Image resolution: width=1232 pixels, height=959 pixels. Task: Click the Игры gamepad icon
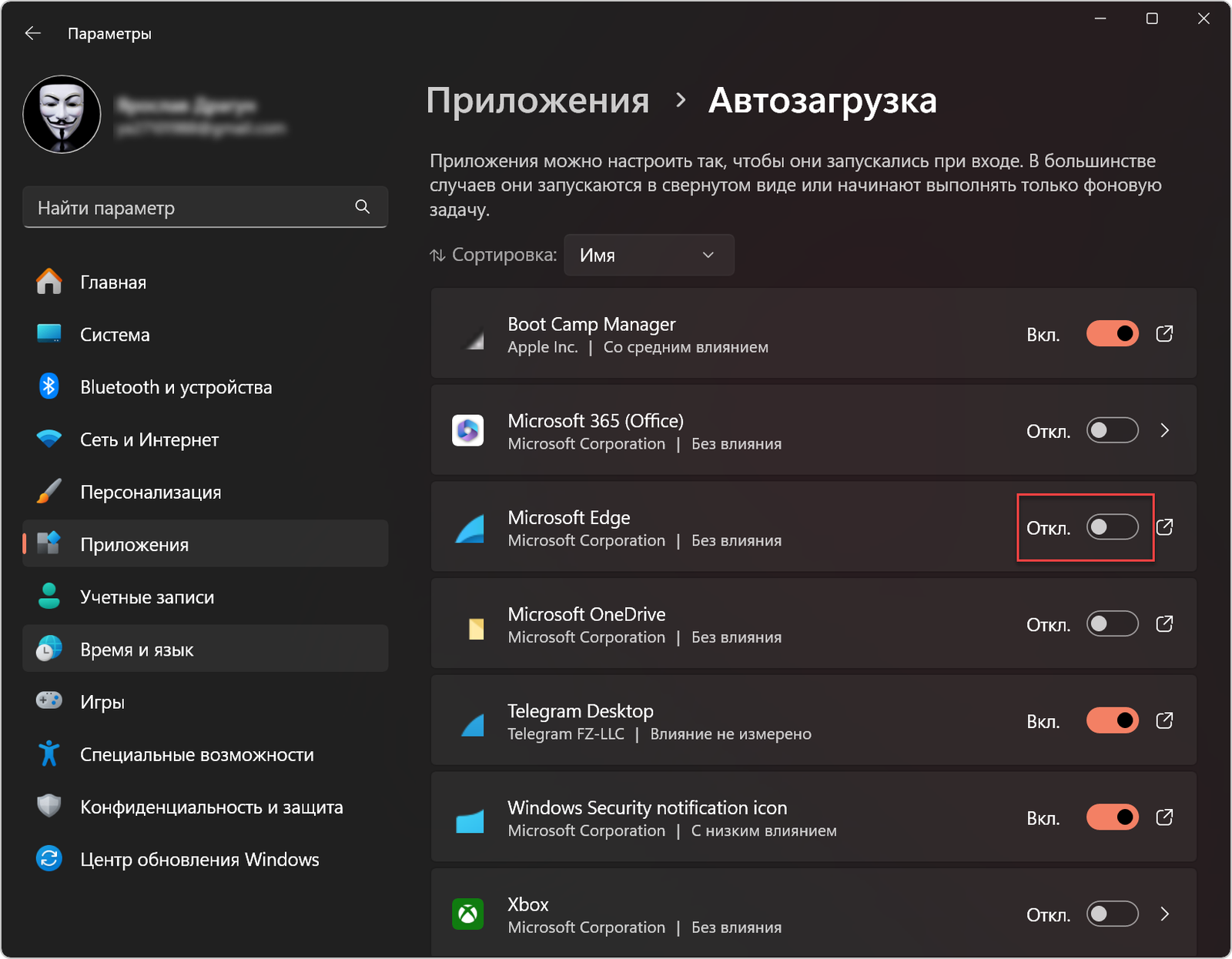pos(49,700)
